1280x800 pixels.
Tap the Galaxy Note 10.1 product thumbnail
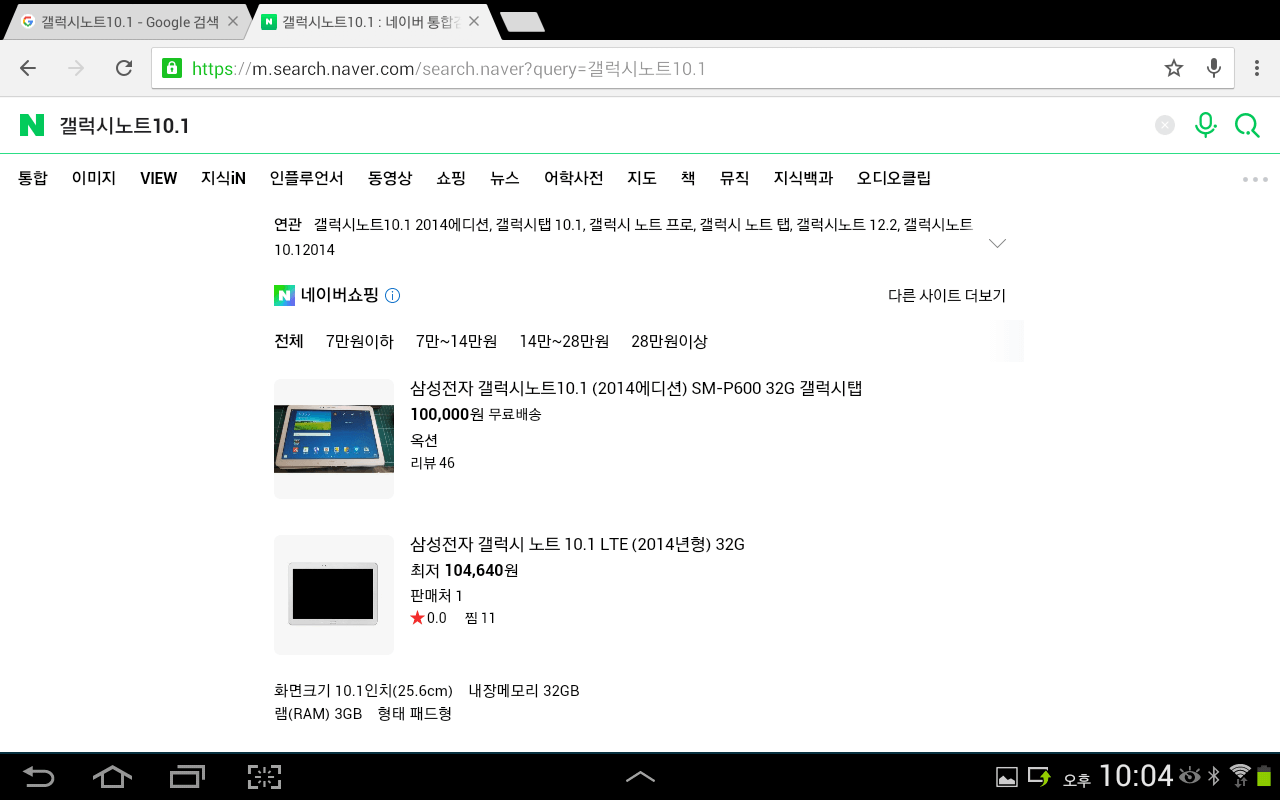coord(333,437)
